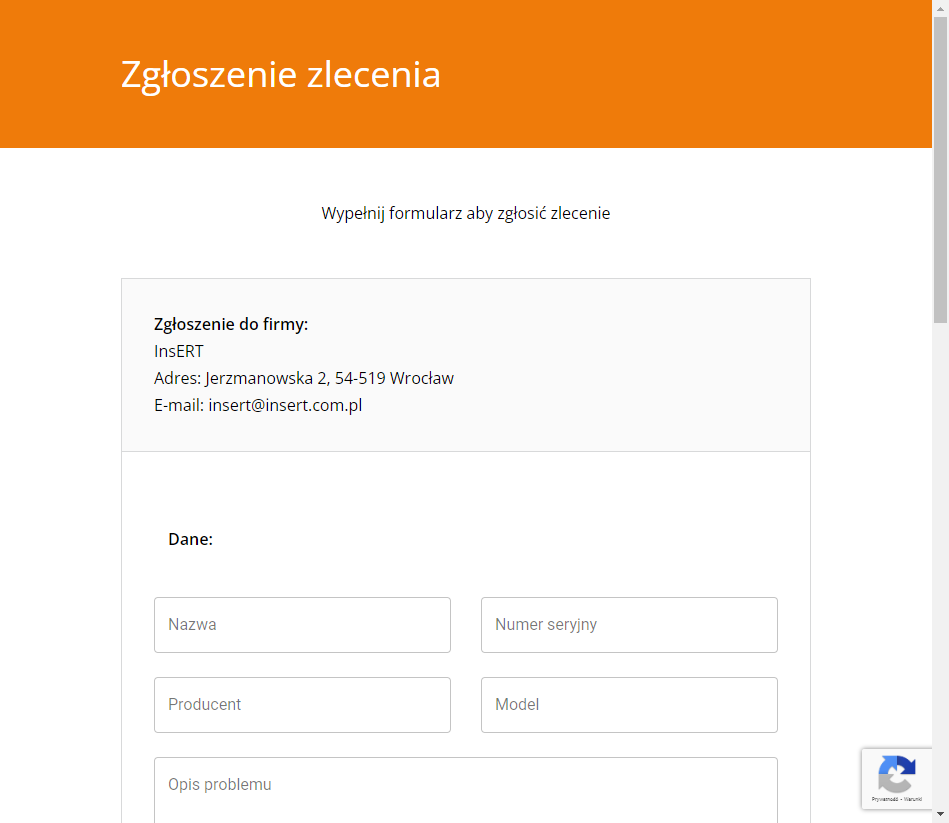
Task: Click the InsERT company name
Action: [179, 351]
